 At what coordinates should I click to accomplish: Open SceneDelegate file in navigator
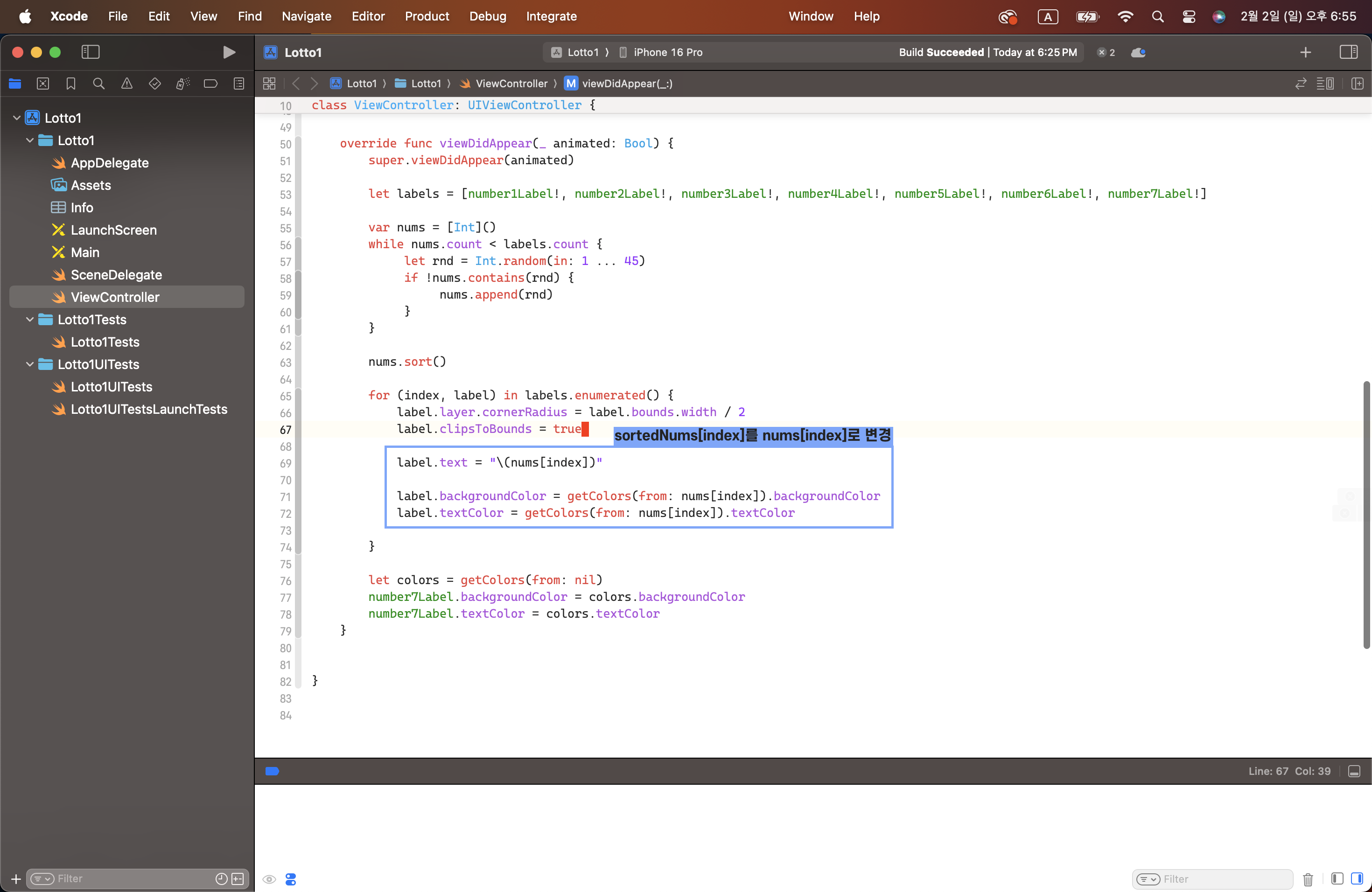pos(116,275)
